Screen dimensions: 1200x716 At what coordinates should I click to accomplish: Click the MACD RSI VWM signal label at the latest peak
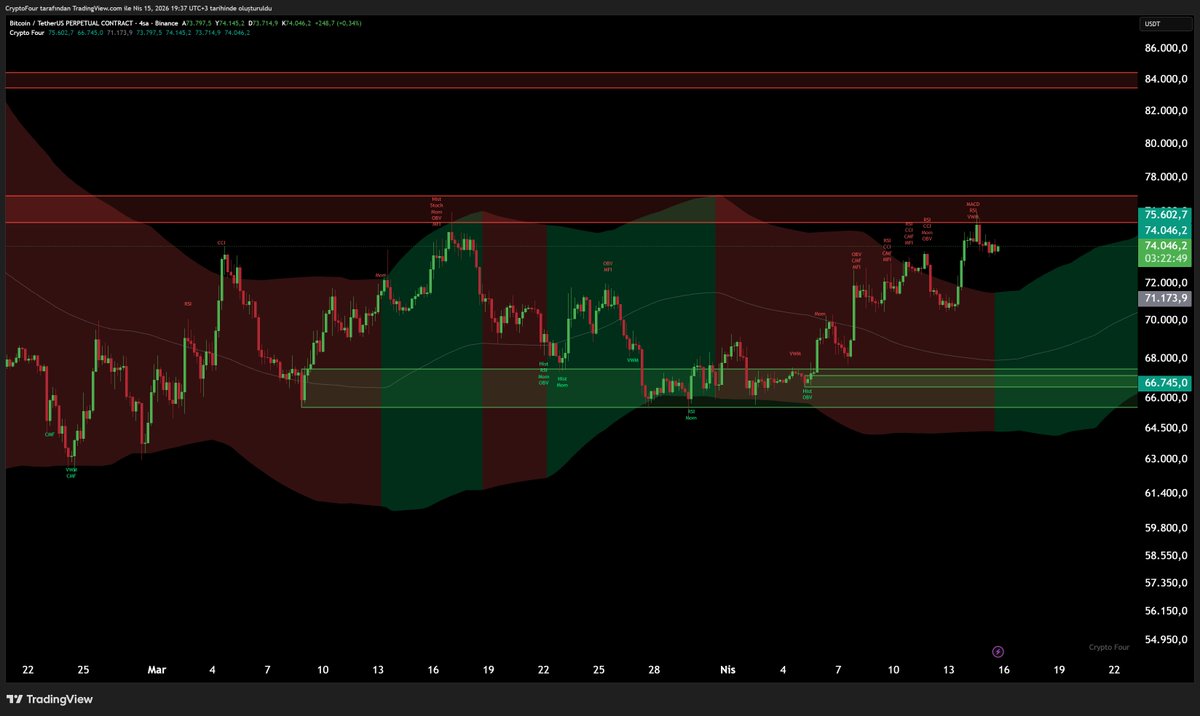tap(972, 210)
